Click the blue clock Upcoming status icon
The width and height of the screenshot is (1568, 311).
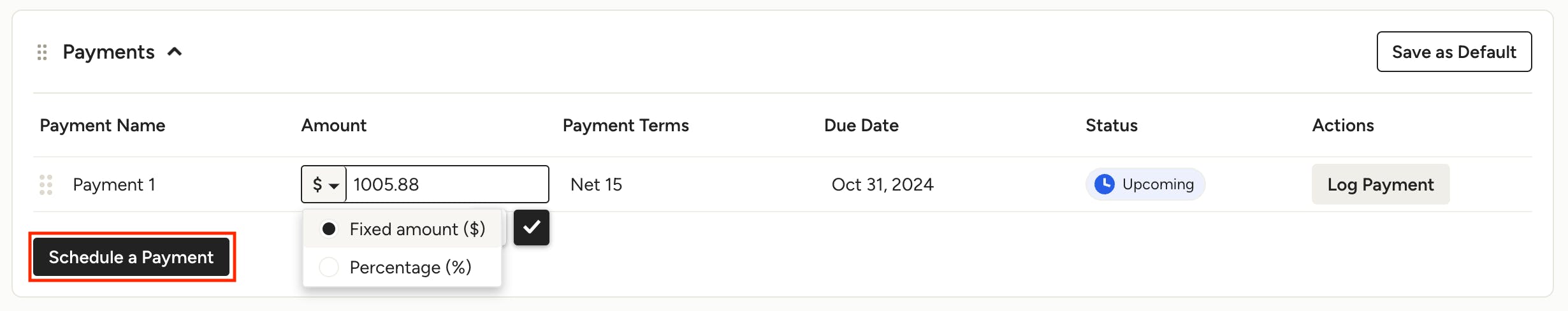point(1104,184)
